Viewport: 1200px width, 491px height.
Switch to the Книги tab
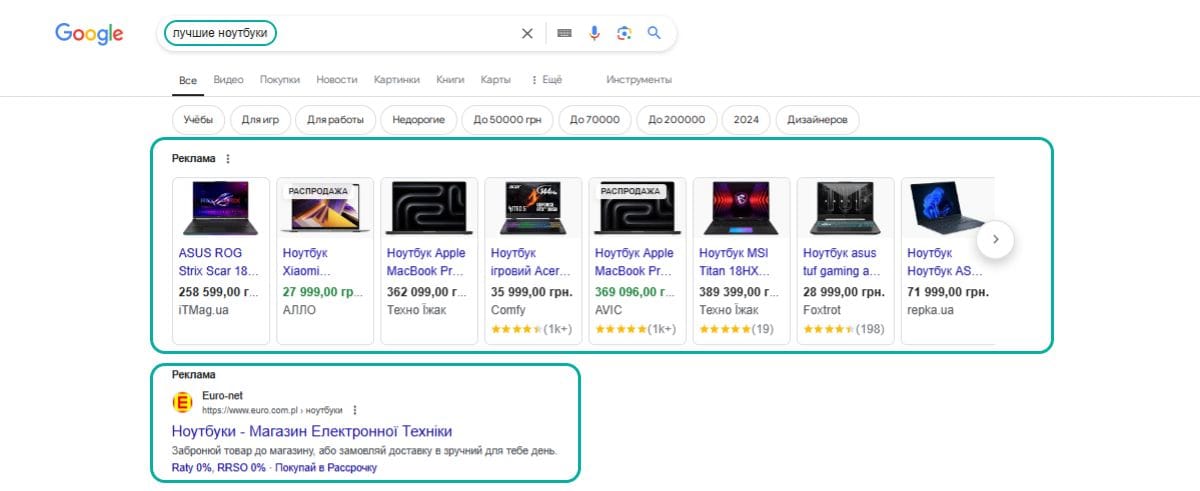tap(450, 80)
